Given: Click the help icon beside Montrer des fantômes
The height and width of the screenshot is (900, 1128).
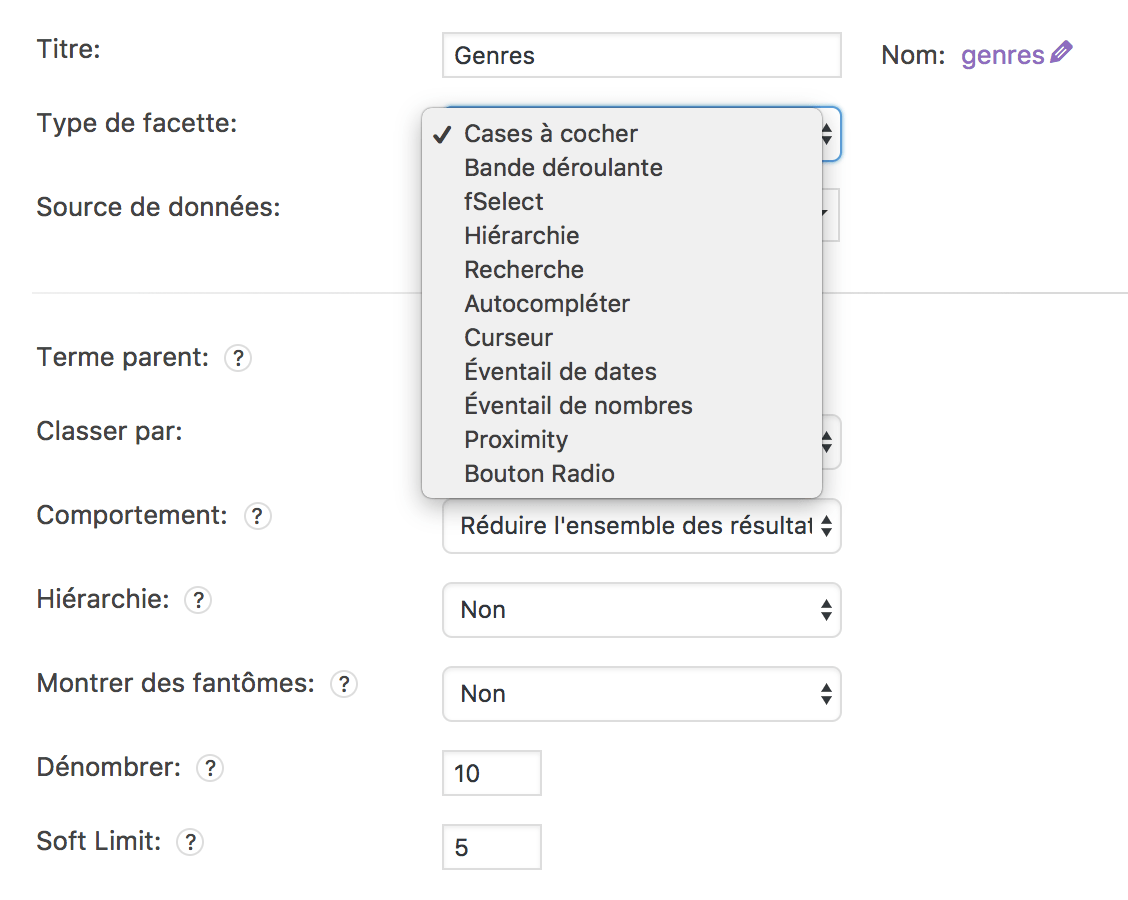Looking at the screenshot, I should (x=344, y=684).
